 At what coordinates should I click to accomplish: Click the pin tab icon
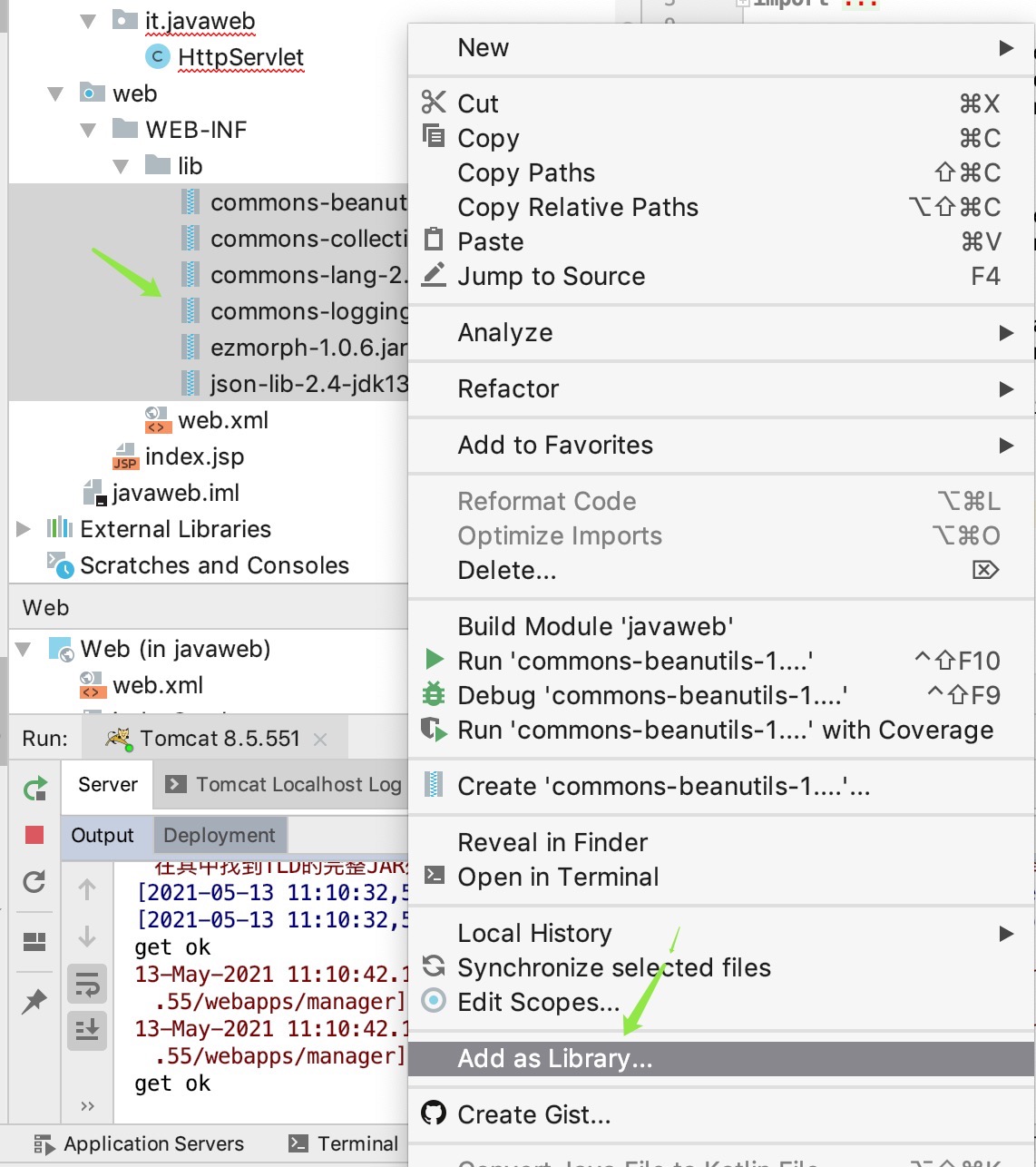pos(34,1001)
